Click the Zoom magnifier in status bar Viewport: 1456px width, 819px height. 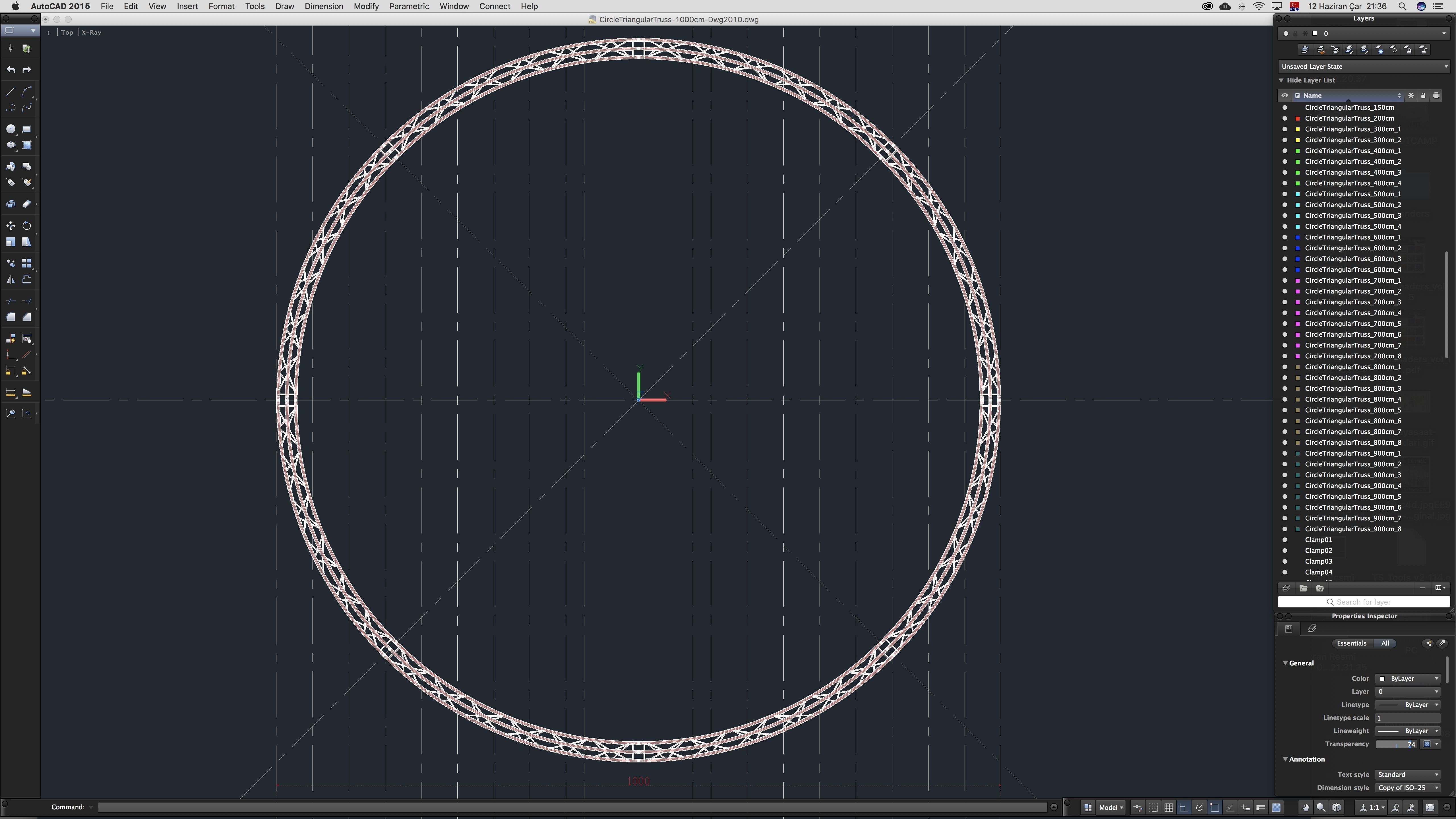[1321, 808]
